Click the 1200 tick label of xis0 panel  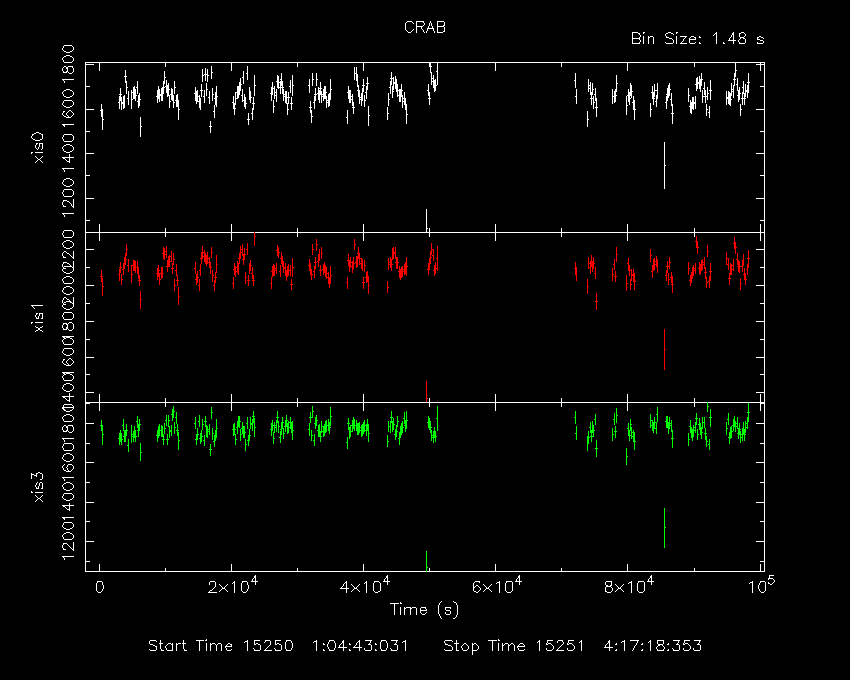pos(67,197)
